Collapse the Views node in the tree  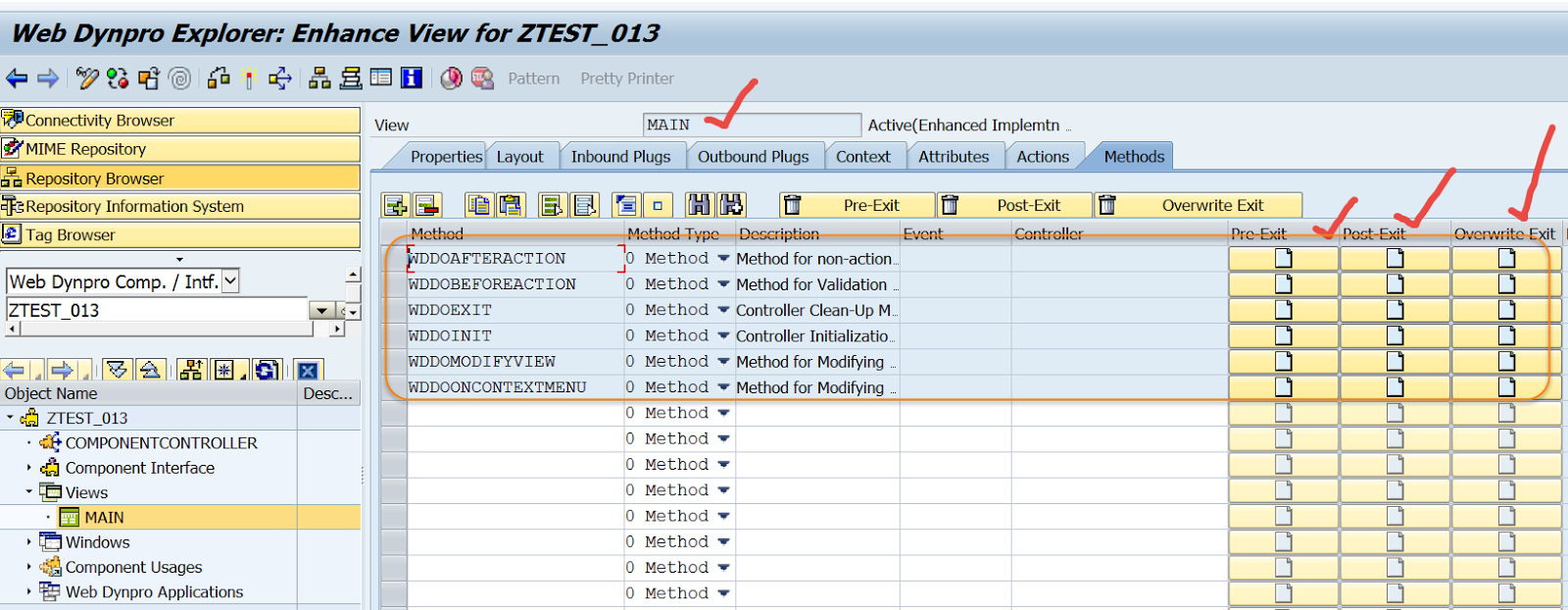coord(29,492)
